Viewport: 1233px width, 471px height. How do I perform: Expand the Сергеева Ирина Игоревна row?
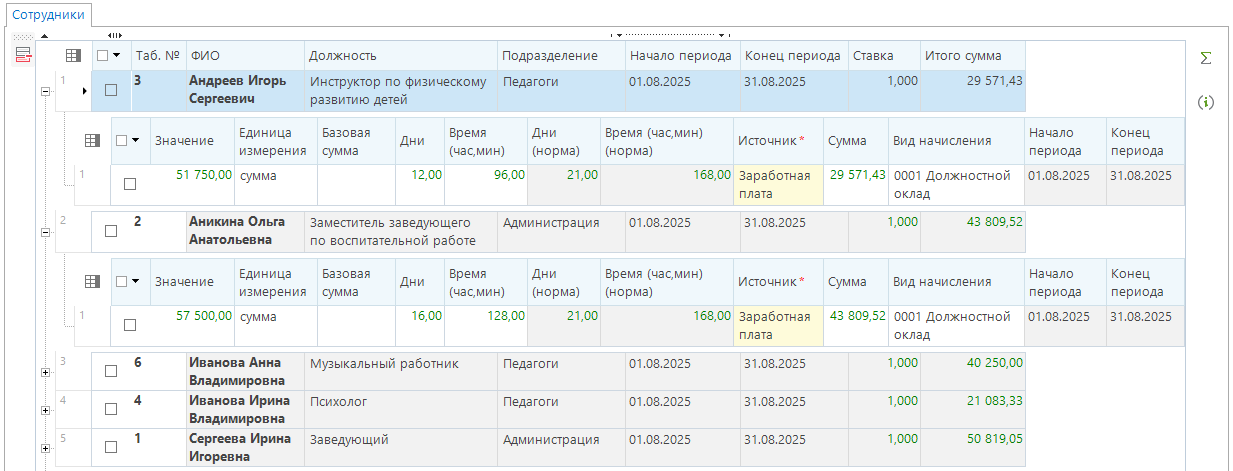[x=44, y=447]
